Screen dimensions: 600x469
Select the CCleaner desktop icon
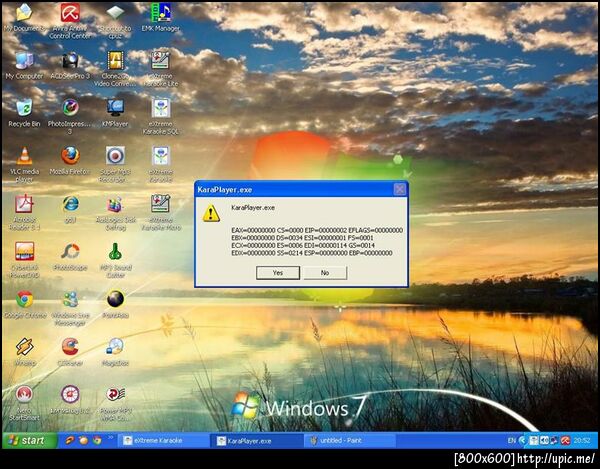coord(70,352)
